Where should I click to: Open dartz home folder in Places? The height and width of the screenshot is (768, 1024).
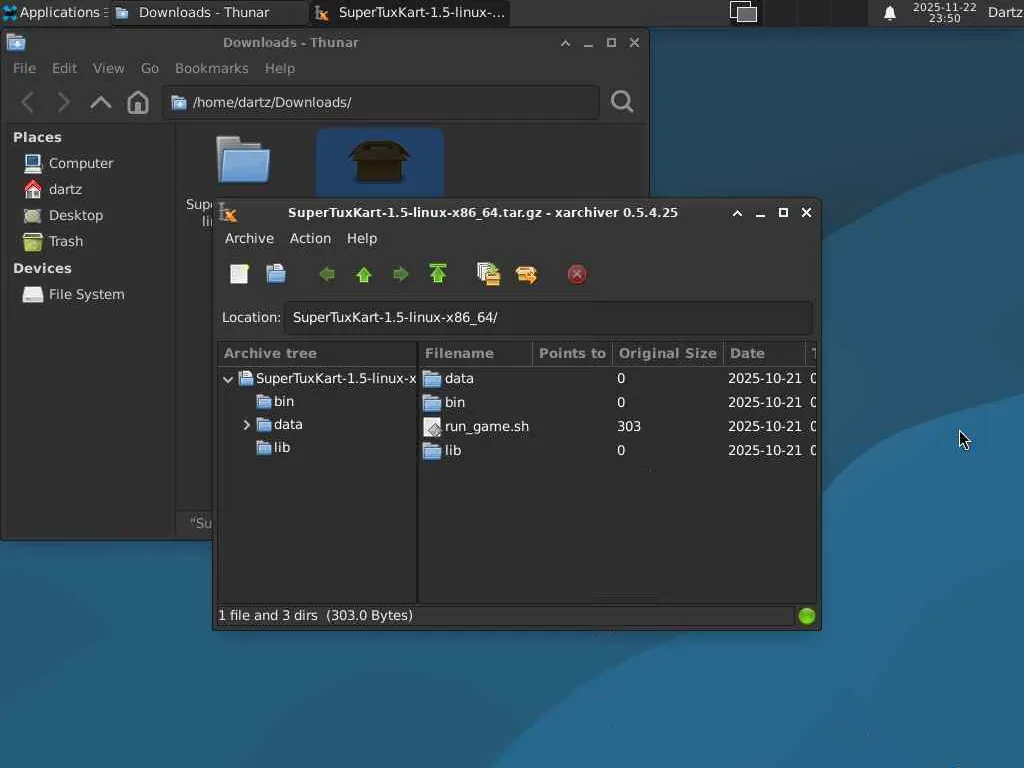[53, 189]
